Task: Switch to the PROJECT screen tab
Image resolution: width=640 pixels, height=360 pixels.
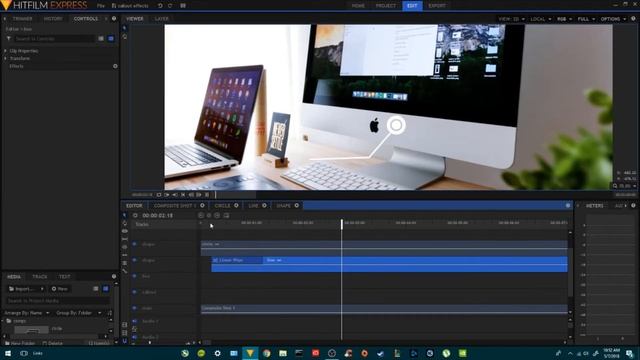Action: coord(385,6)
